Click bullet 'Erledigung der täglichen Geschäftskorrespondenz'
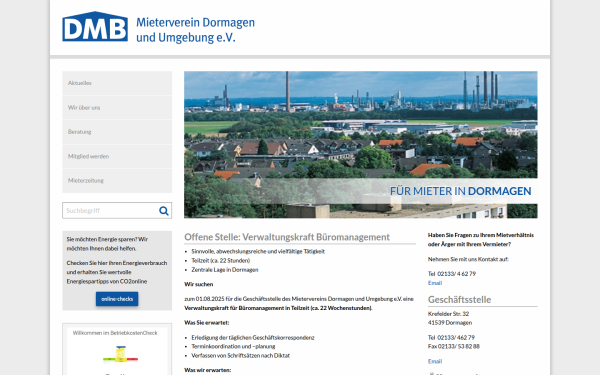This screenshot has width=600, height=375. coord(253,338)
